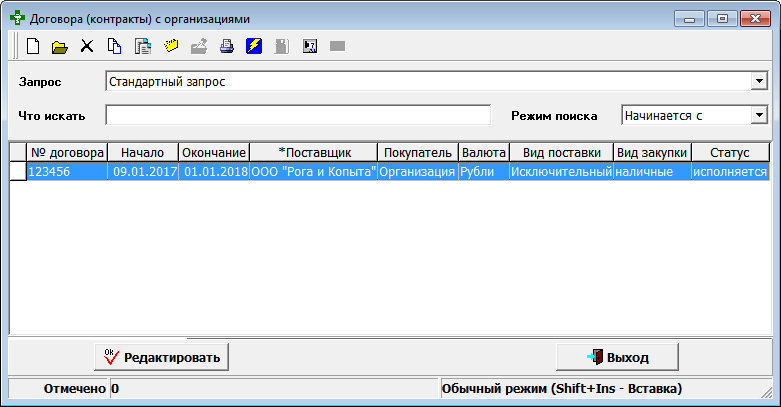Image resolution: width=781 pixels, height=407 pixels.
Task: Click the Начало column header
Action: 143,152
